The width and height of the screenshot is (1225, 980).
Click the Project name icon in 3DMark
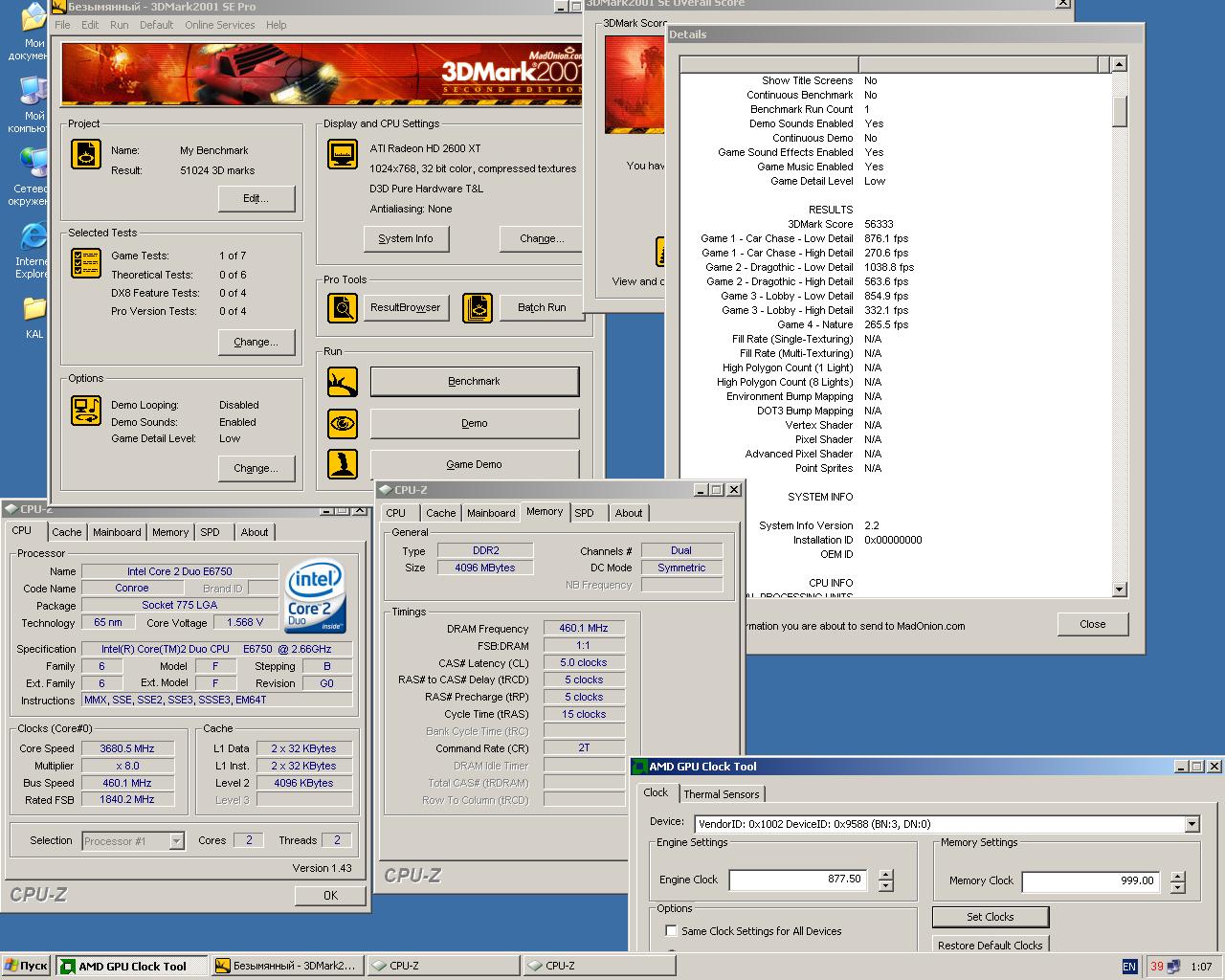pyautogui.click(x=86, y=154)
